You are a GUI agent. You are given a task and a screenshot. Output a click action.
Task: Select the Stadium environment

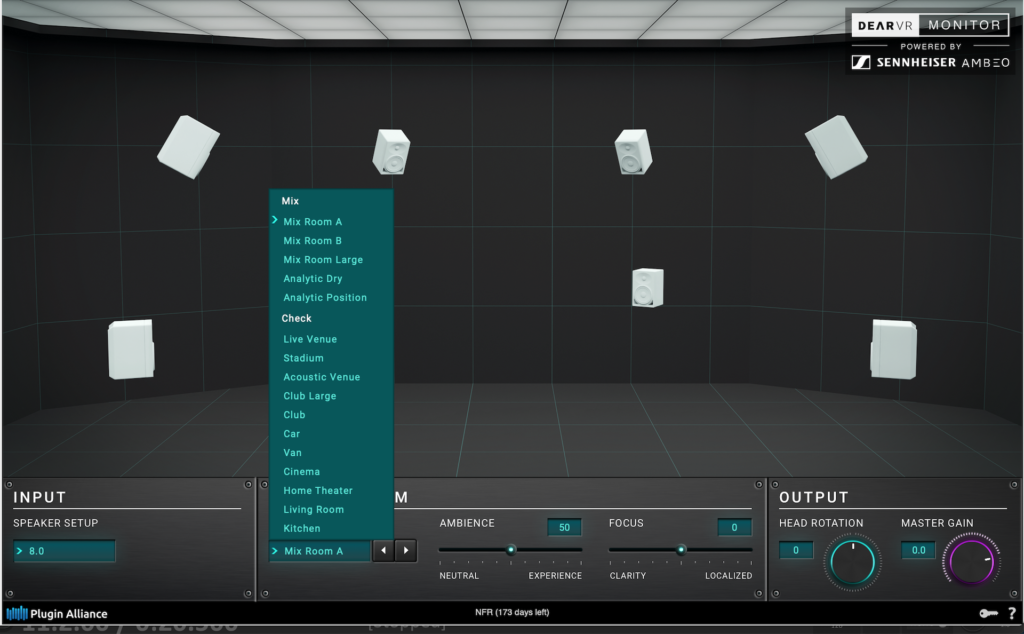(x=303, y=358)
